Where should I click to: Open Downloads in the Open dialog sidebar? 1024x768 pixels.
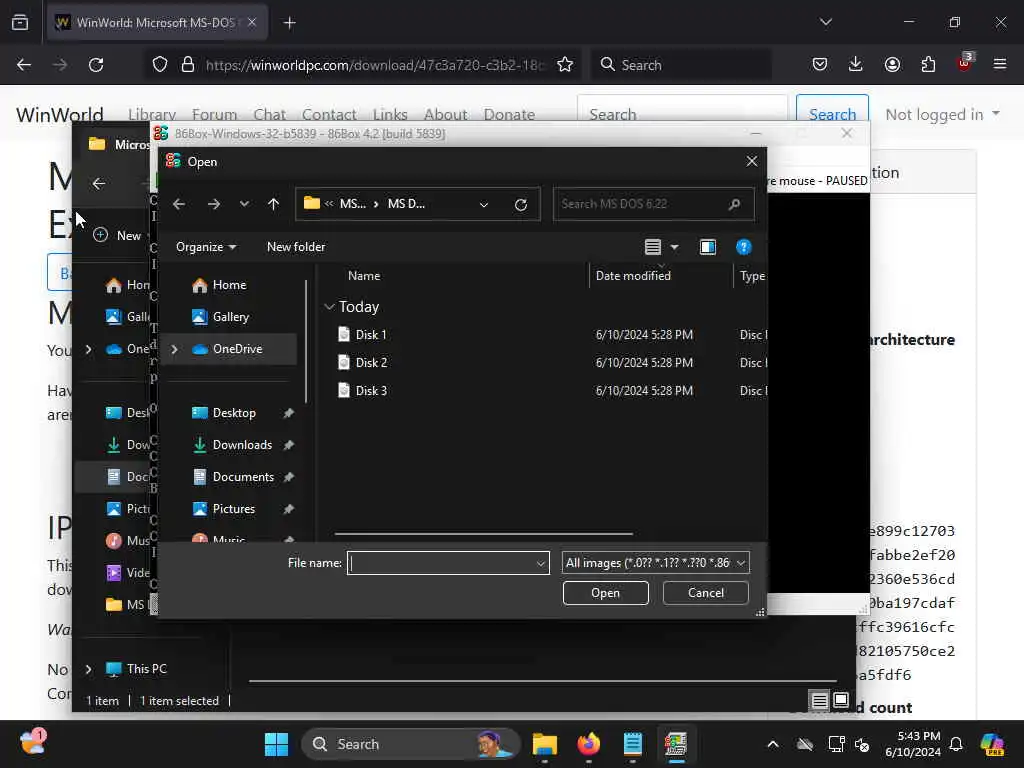coord(242,445)
